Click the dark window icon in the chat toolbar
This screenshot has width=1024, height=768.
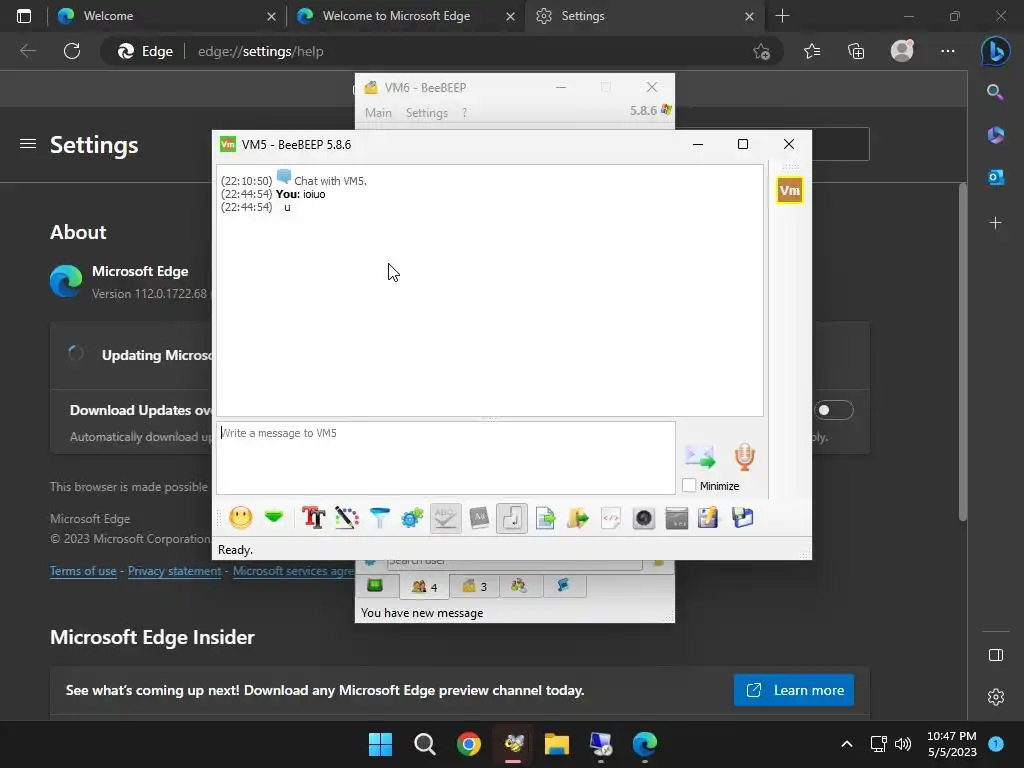[x=677, y=518]
